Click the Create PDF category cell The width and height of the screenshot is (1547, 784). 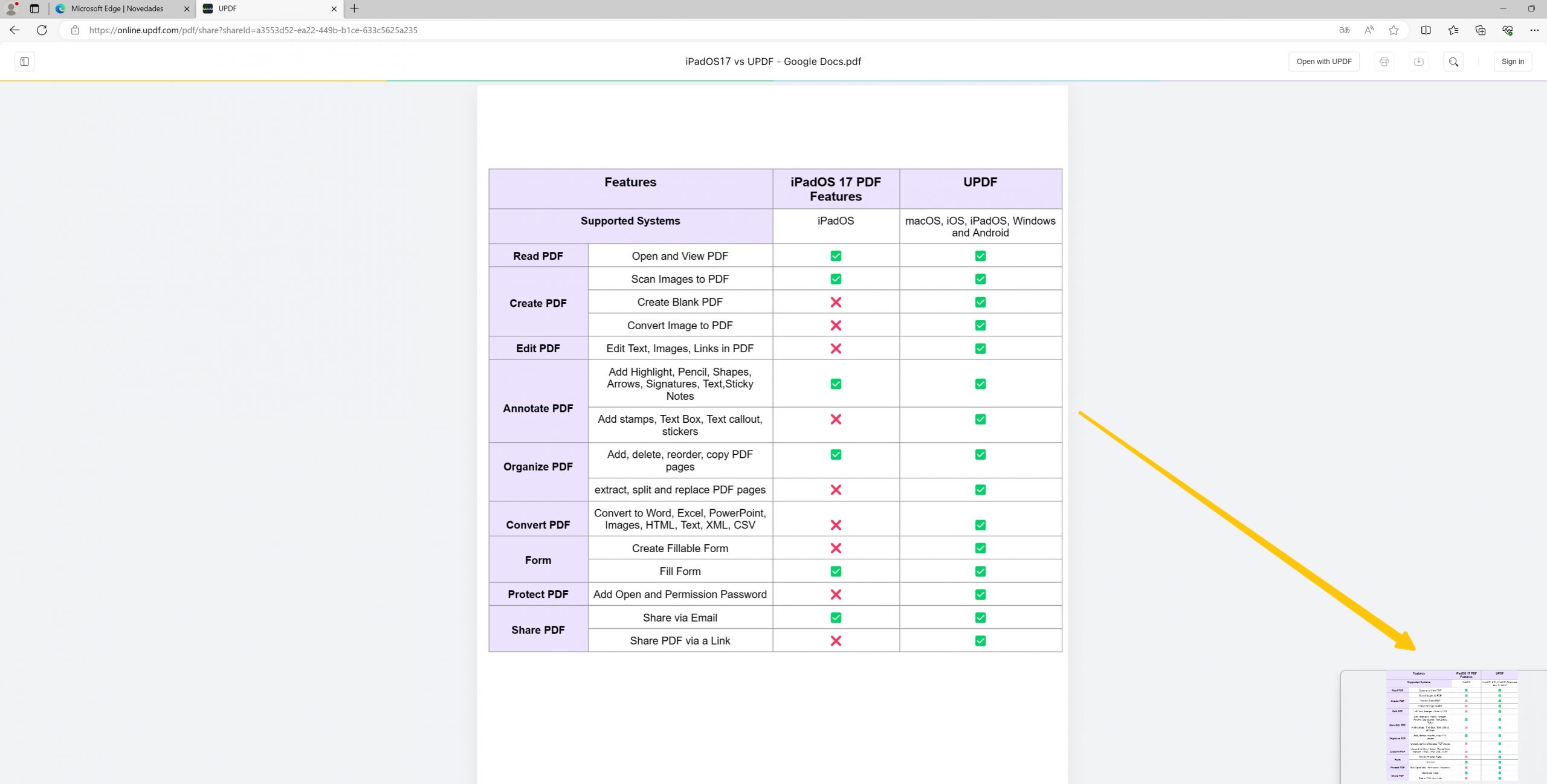538,302
